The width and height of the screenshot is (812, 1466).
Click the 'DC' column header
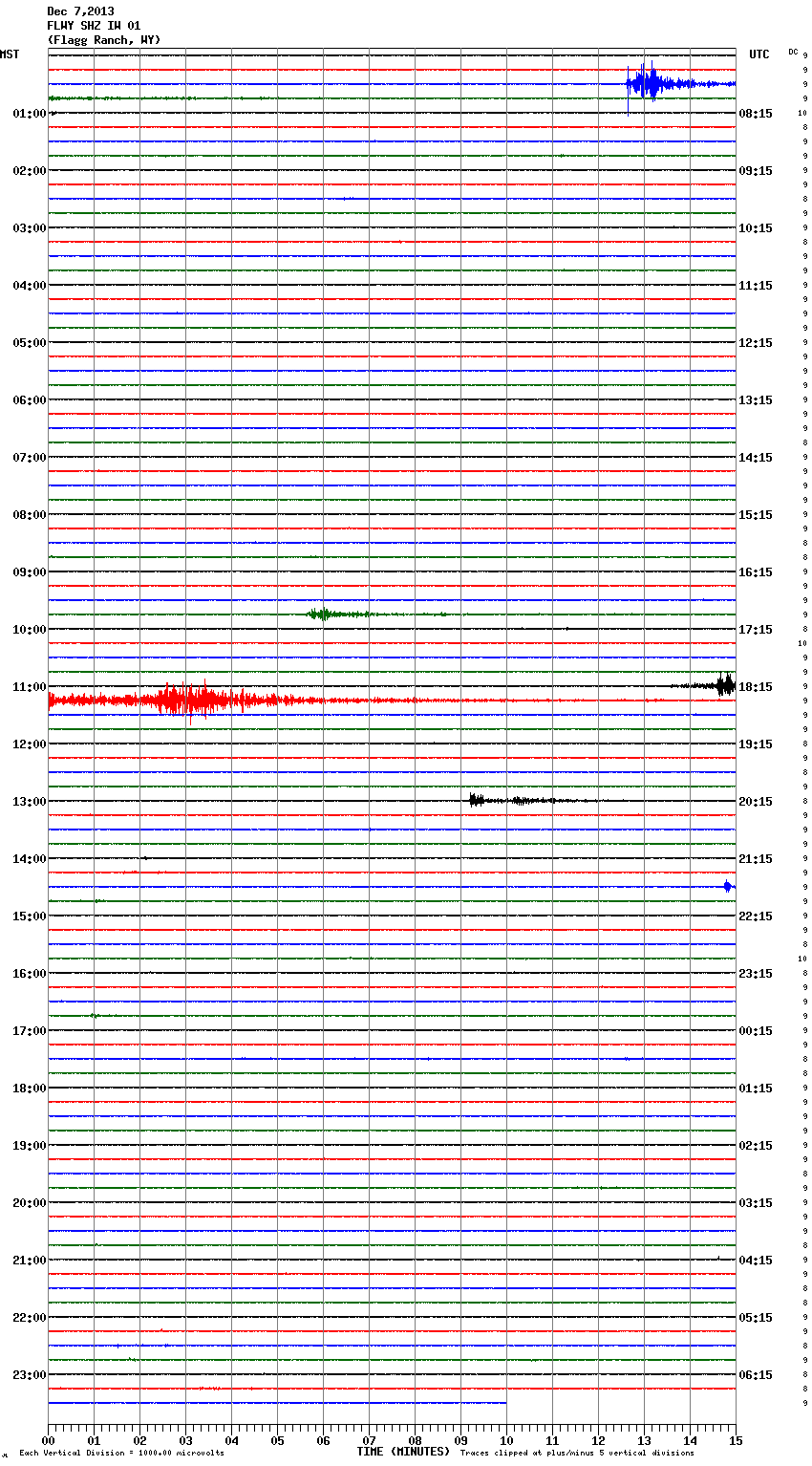pyautogui.click(x=793, y=52)
